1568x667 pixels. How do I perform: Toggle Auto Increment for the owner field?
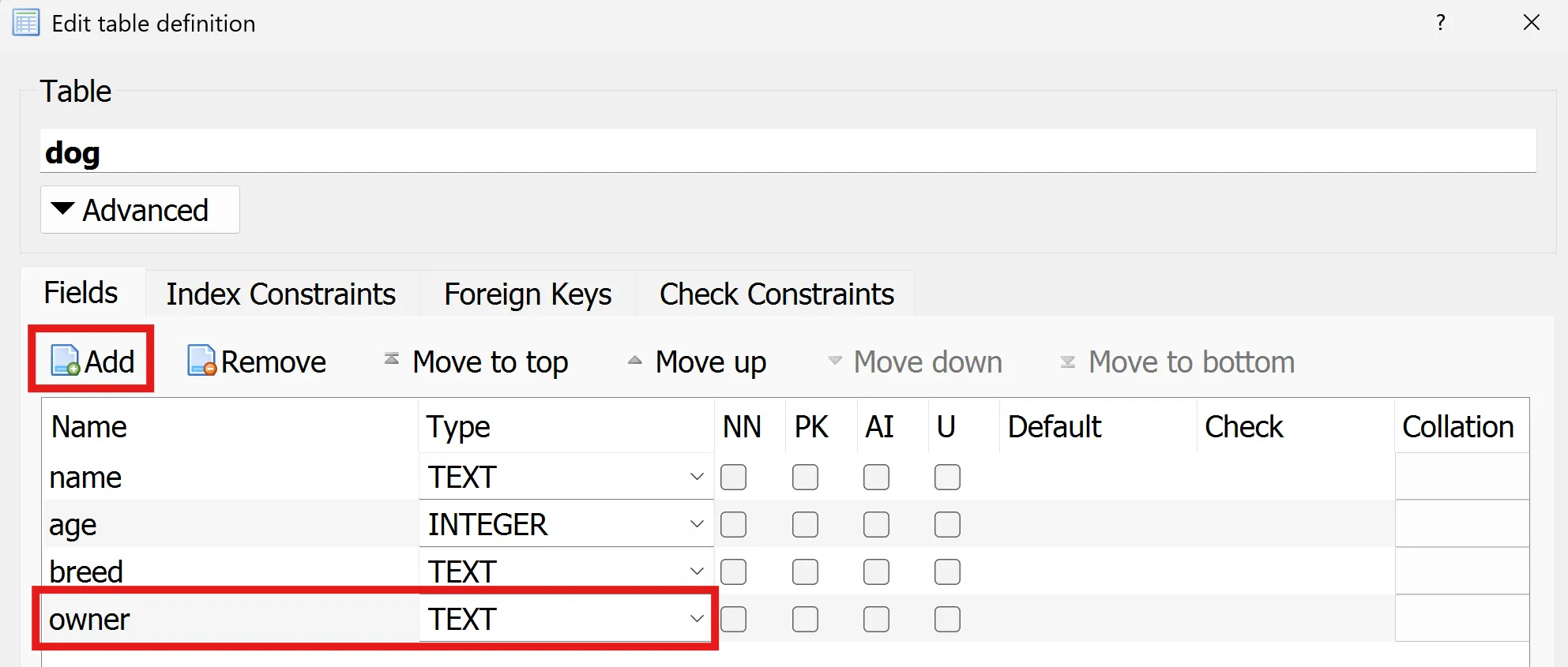(876, 620)
